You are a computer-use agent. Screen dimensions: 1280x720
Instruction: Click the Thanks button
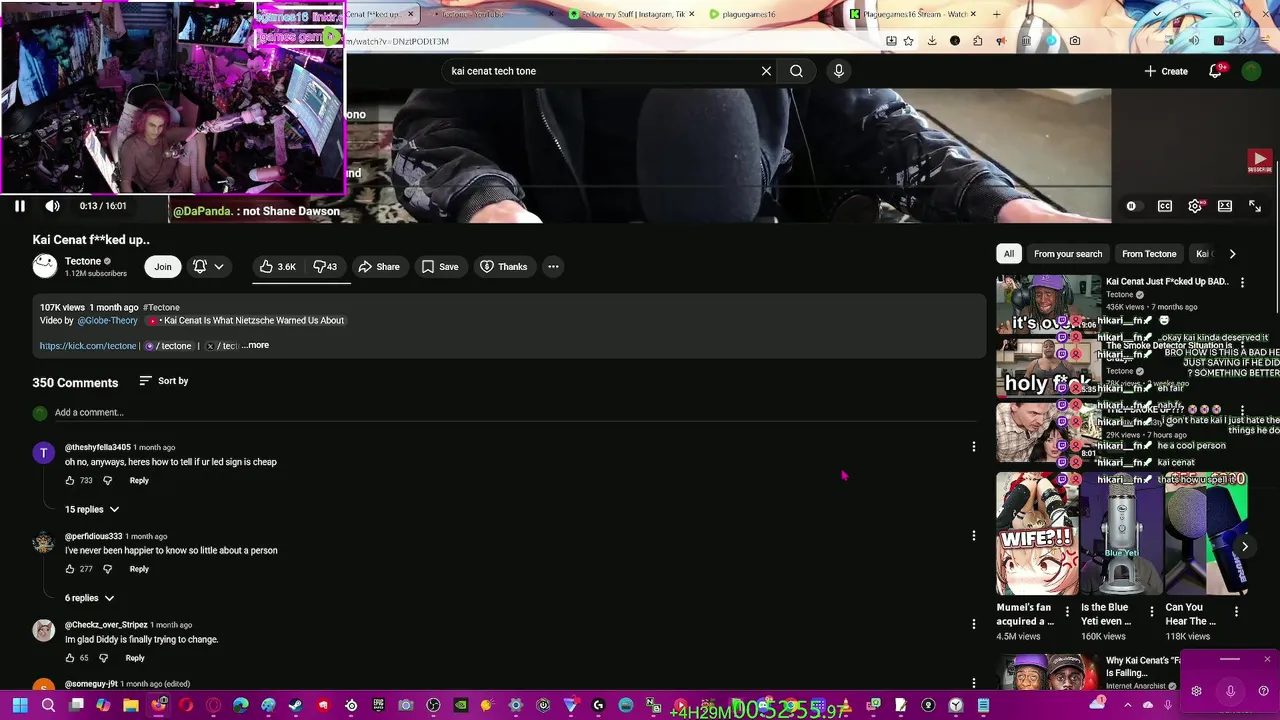503,267
